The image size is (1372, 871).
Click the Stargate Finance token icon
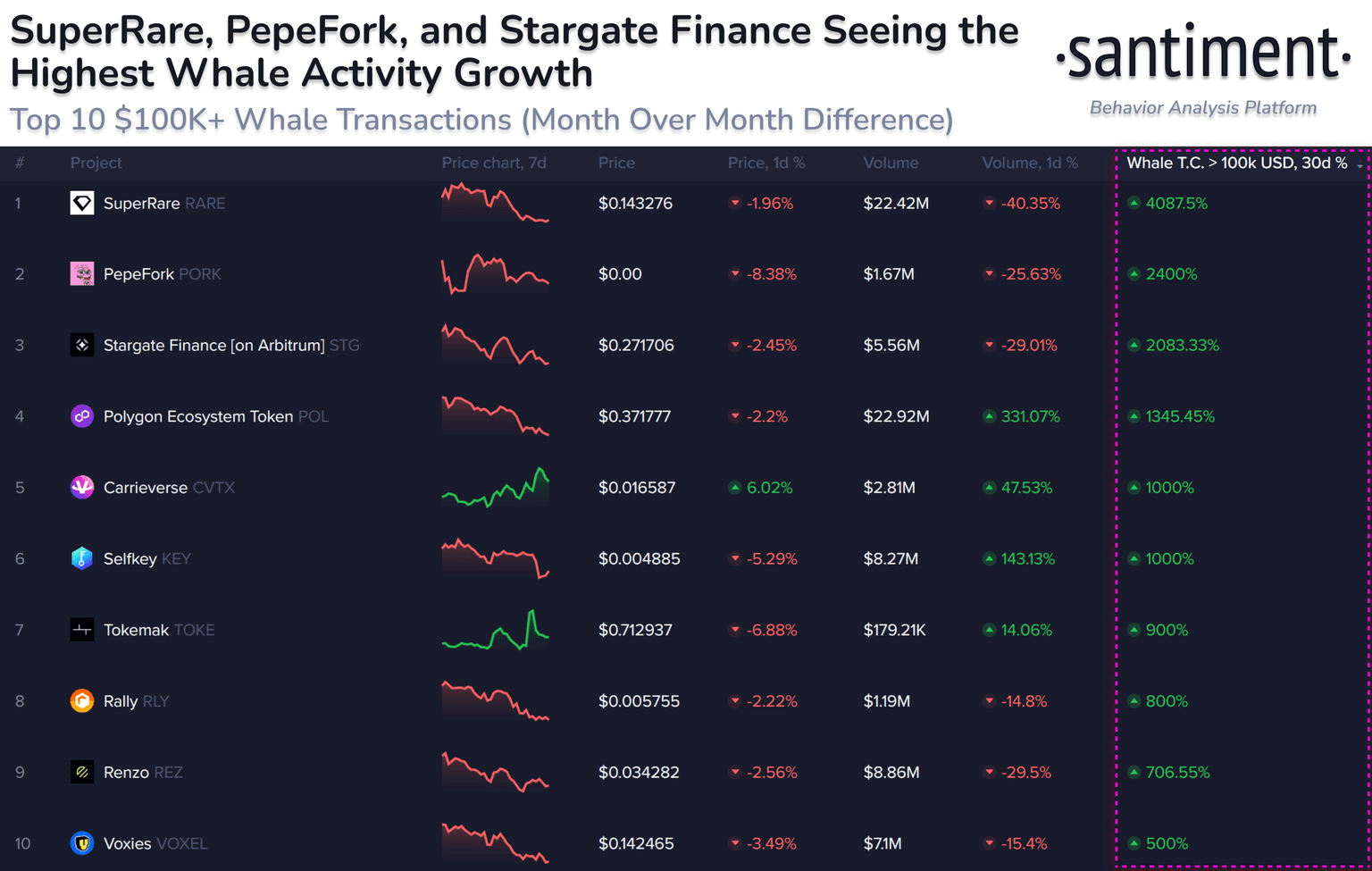(82, 345)
